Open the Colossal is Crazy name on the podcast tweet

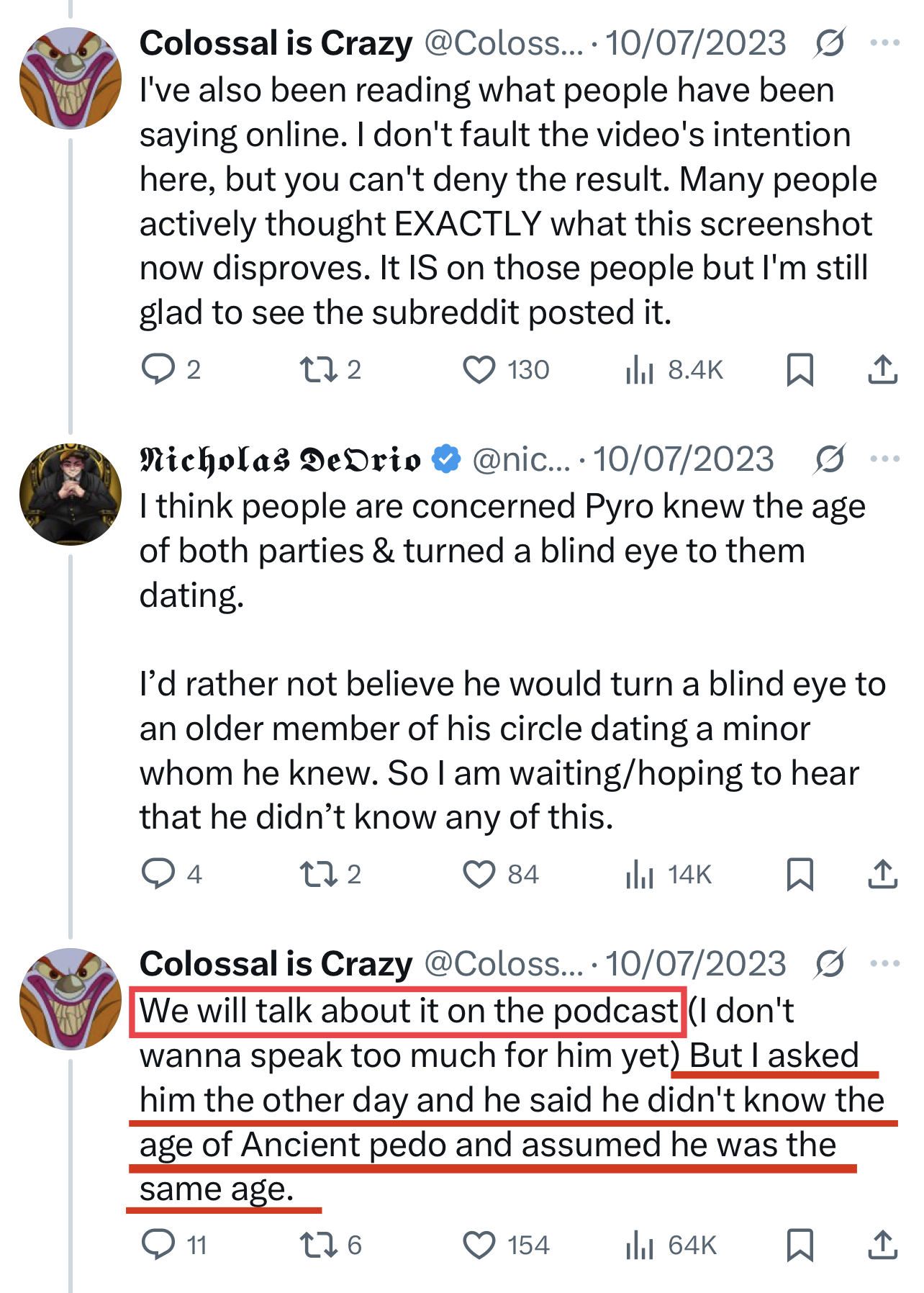(276, 963)
